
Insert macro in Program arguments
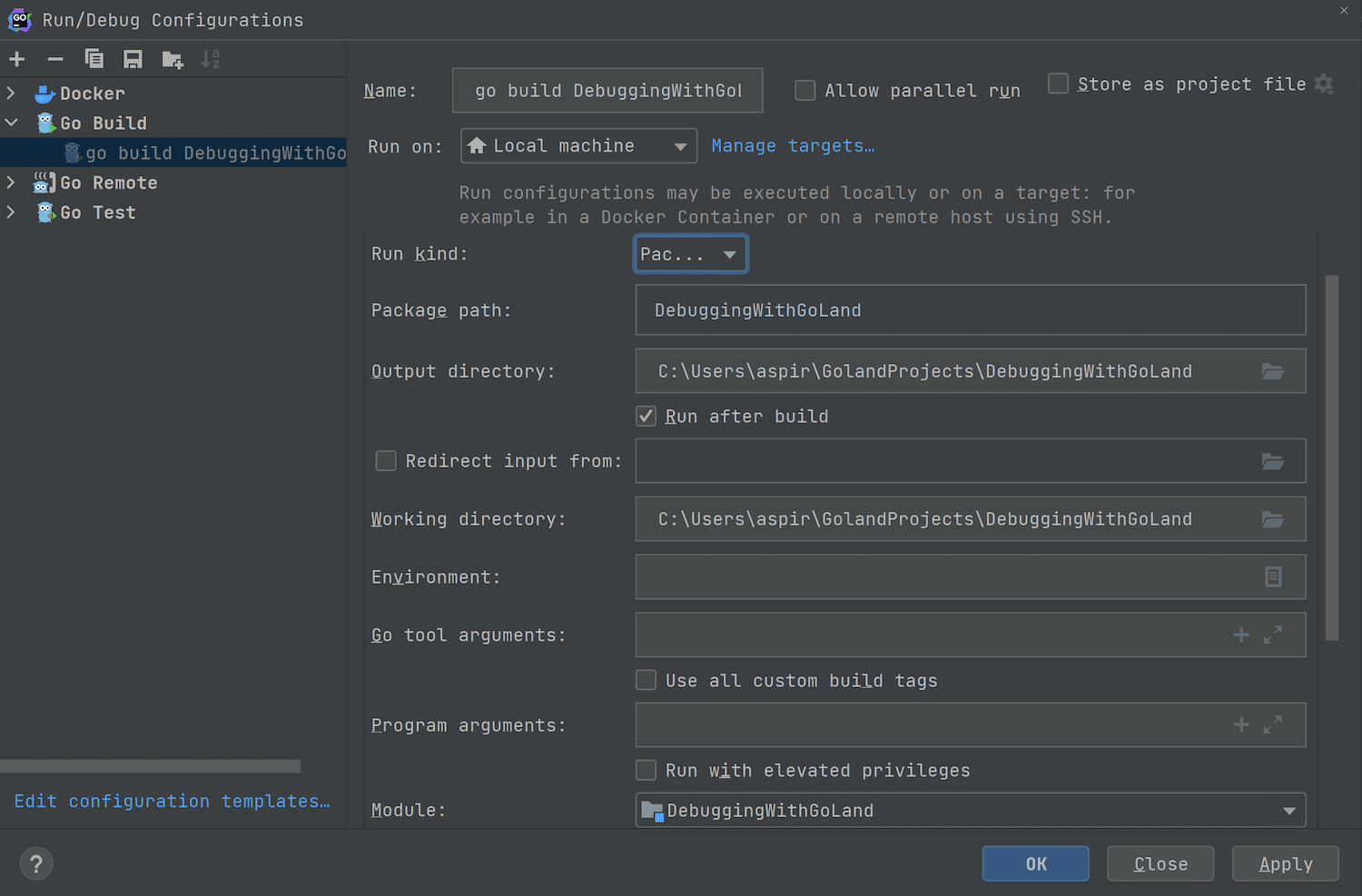coord(1241,724)
